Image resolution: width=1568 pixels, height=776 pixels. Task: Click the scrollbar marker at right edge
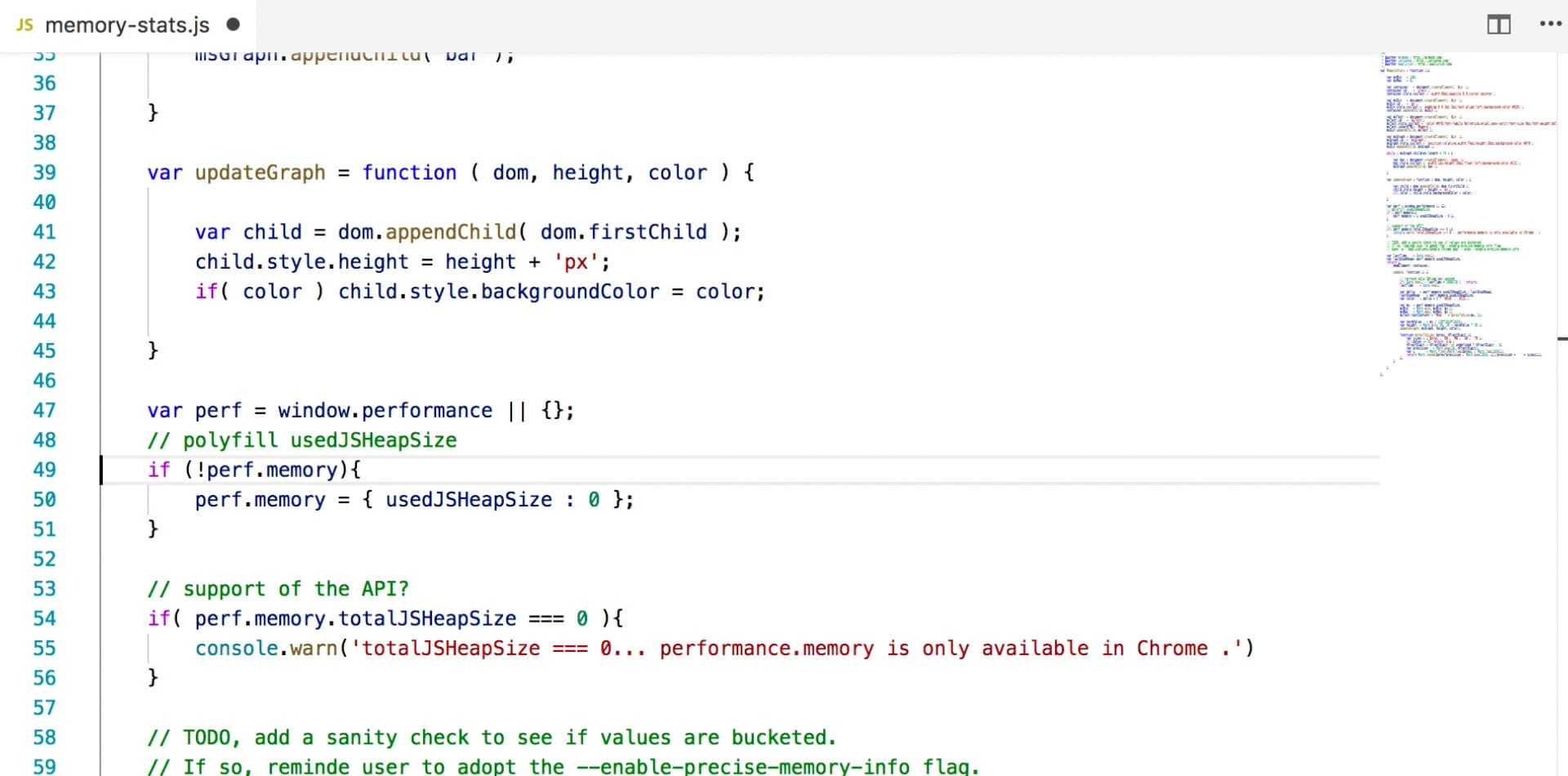click(x=1562, y=338)
